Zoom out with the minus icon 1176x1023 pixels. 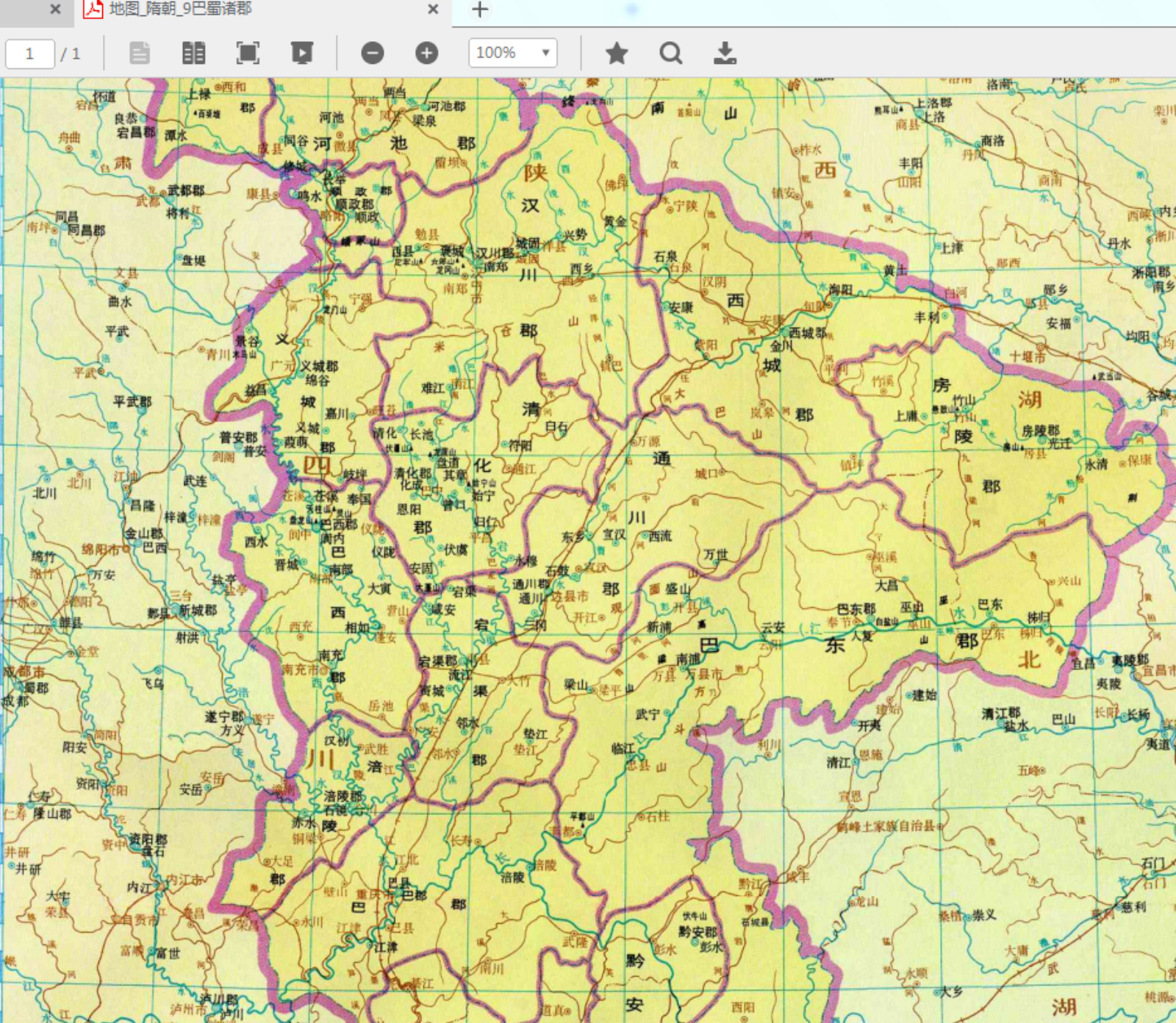(373, 53)
